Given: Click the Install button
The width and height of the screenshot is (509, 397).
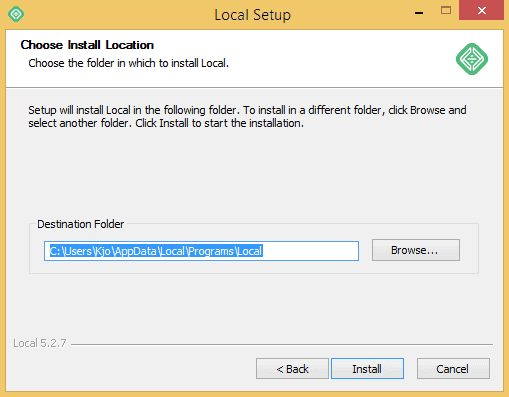Looking at the screenshot, I should pos(367,368).
